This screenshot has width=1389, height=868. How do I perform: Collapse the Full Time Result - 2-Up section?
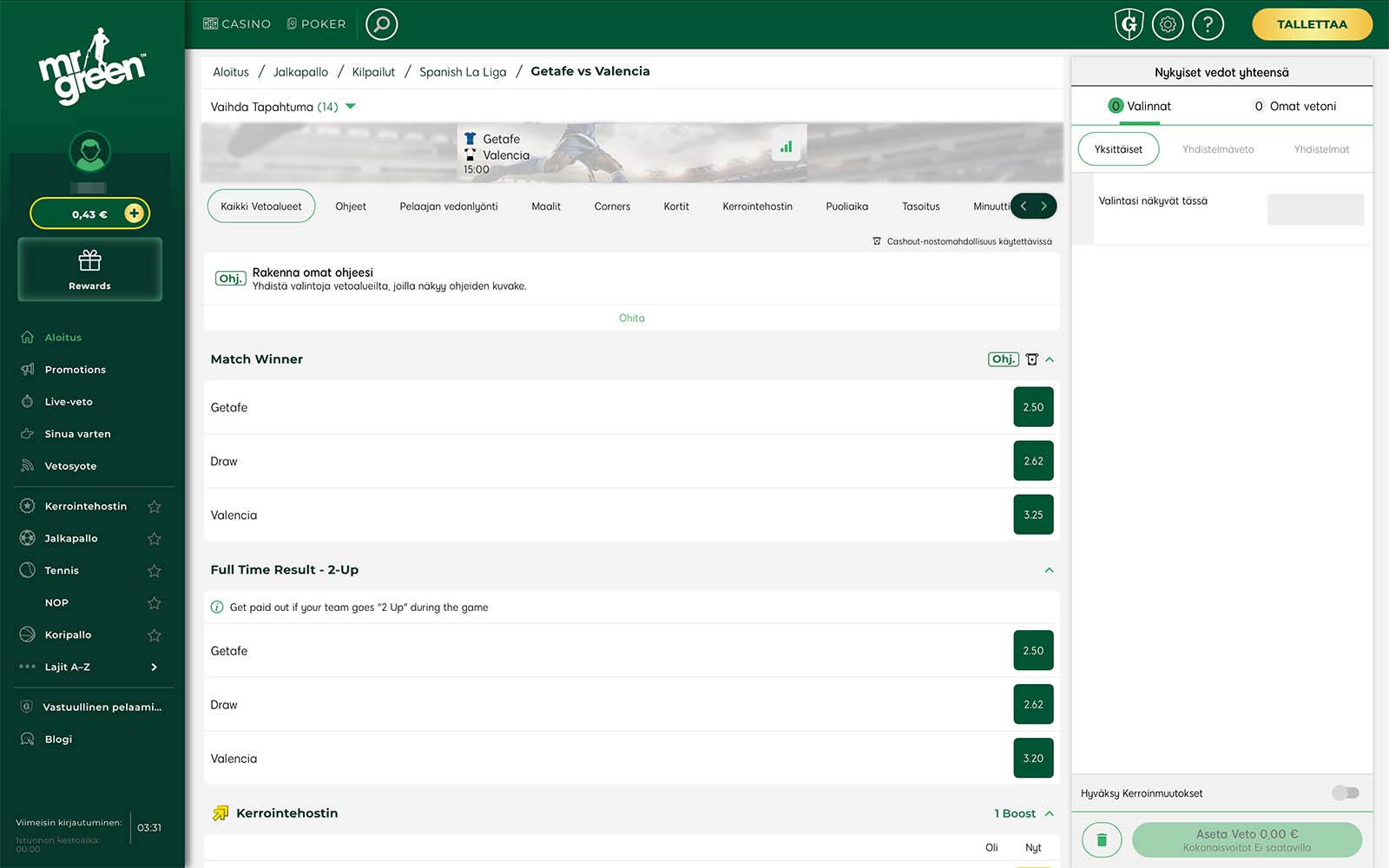[1049, 570]
